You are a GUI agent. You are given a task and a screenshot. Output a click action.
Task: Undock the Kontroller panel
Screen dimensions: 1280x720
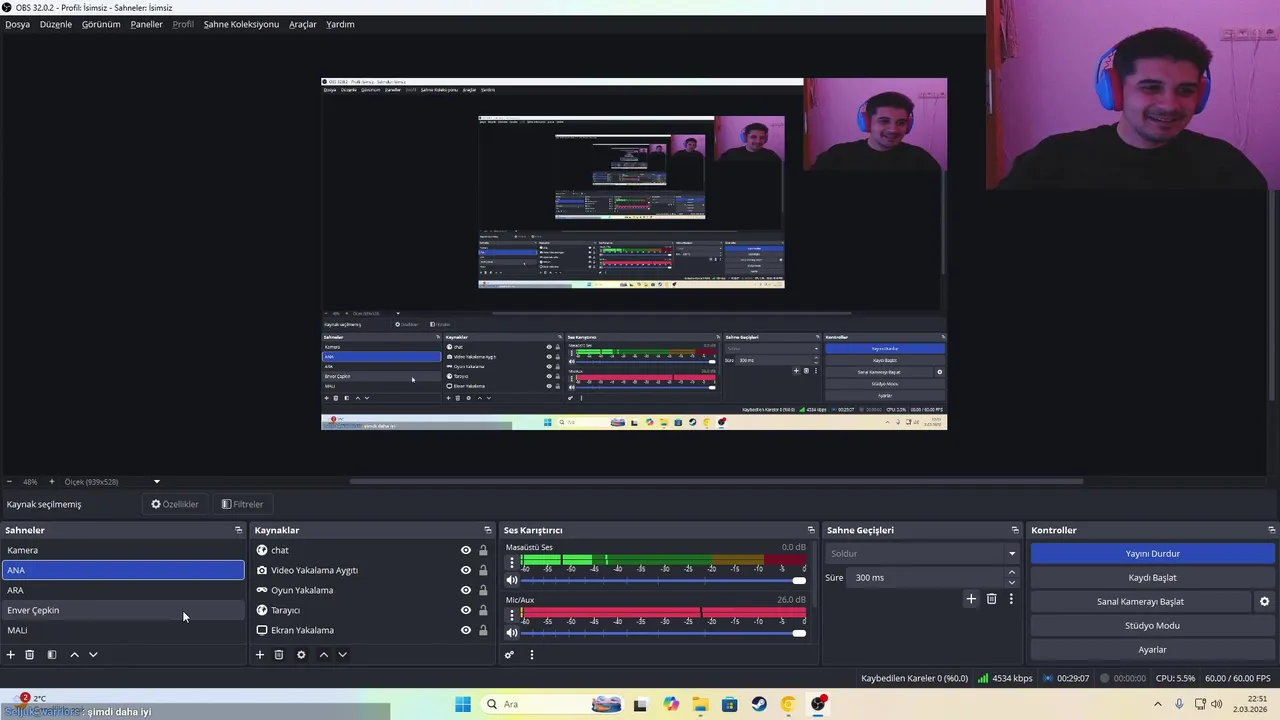tap(1272, 530)
